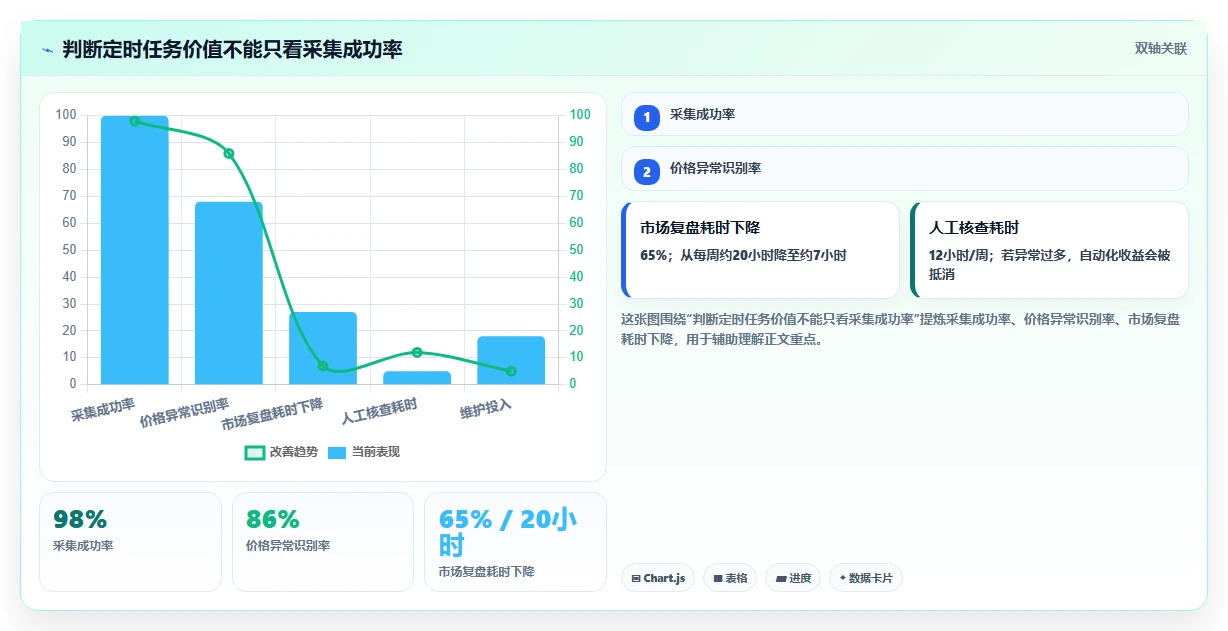1228x631 pixels.
Task: Click the trend line point on 维护投入
Action: (511, 371)
